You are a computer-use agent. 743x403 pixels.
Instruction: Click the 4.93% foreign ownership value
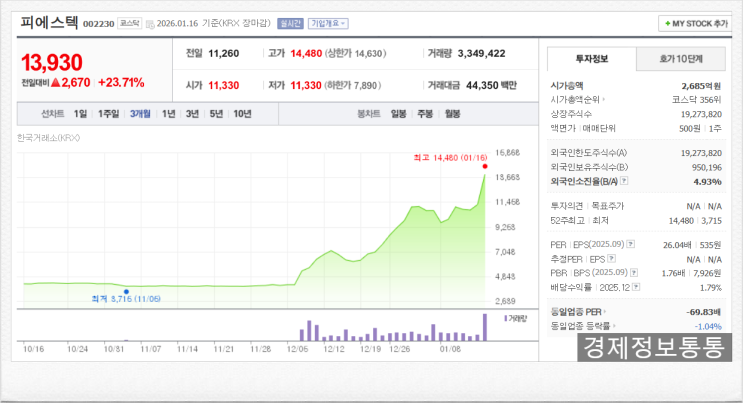click(707, 182)
